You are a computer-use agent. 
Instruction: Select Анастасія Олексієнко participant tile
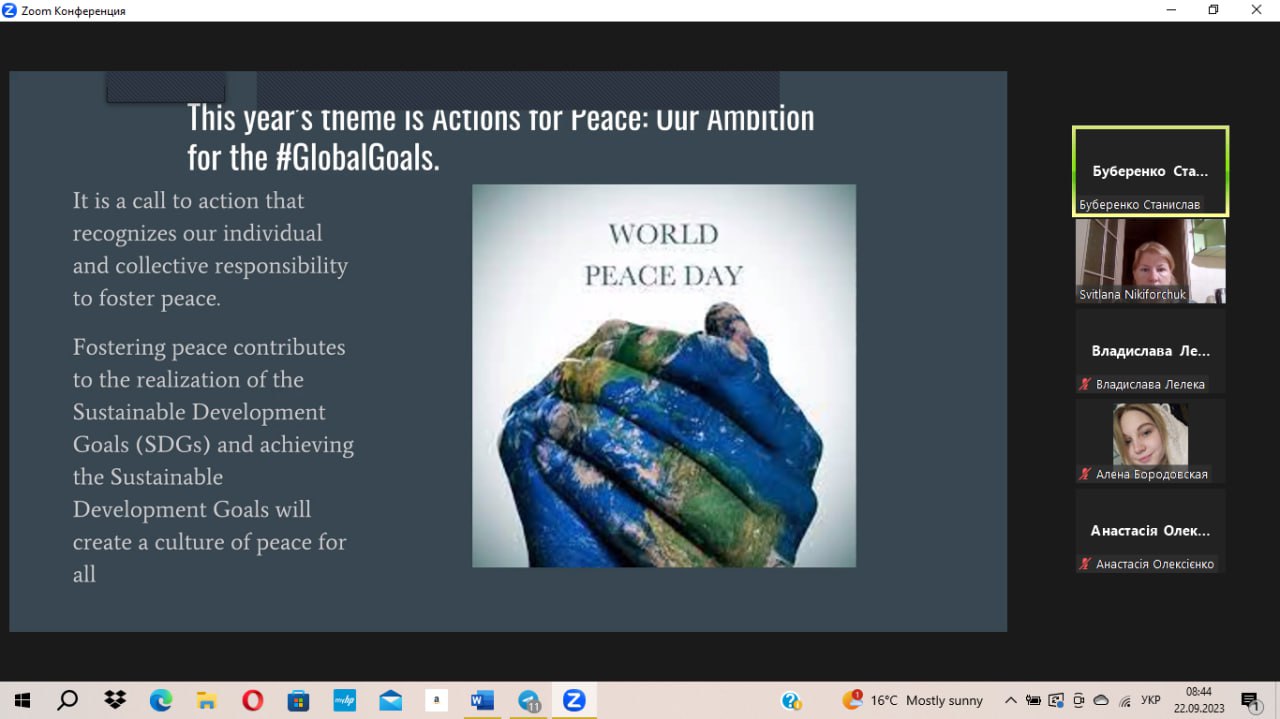(1150, 531)
